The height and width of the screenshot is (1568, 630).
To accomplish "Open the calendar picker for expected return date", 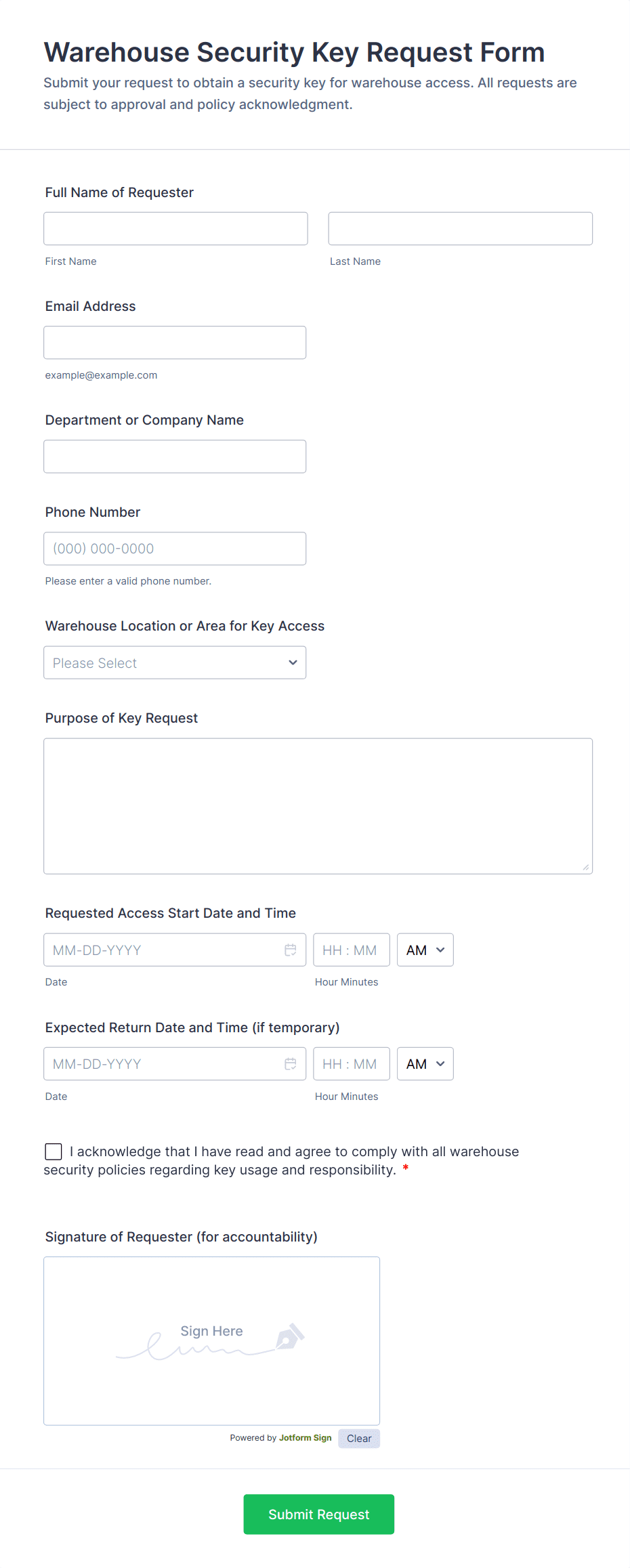I will click(291, 1063).
